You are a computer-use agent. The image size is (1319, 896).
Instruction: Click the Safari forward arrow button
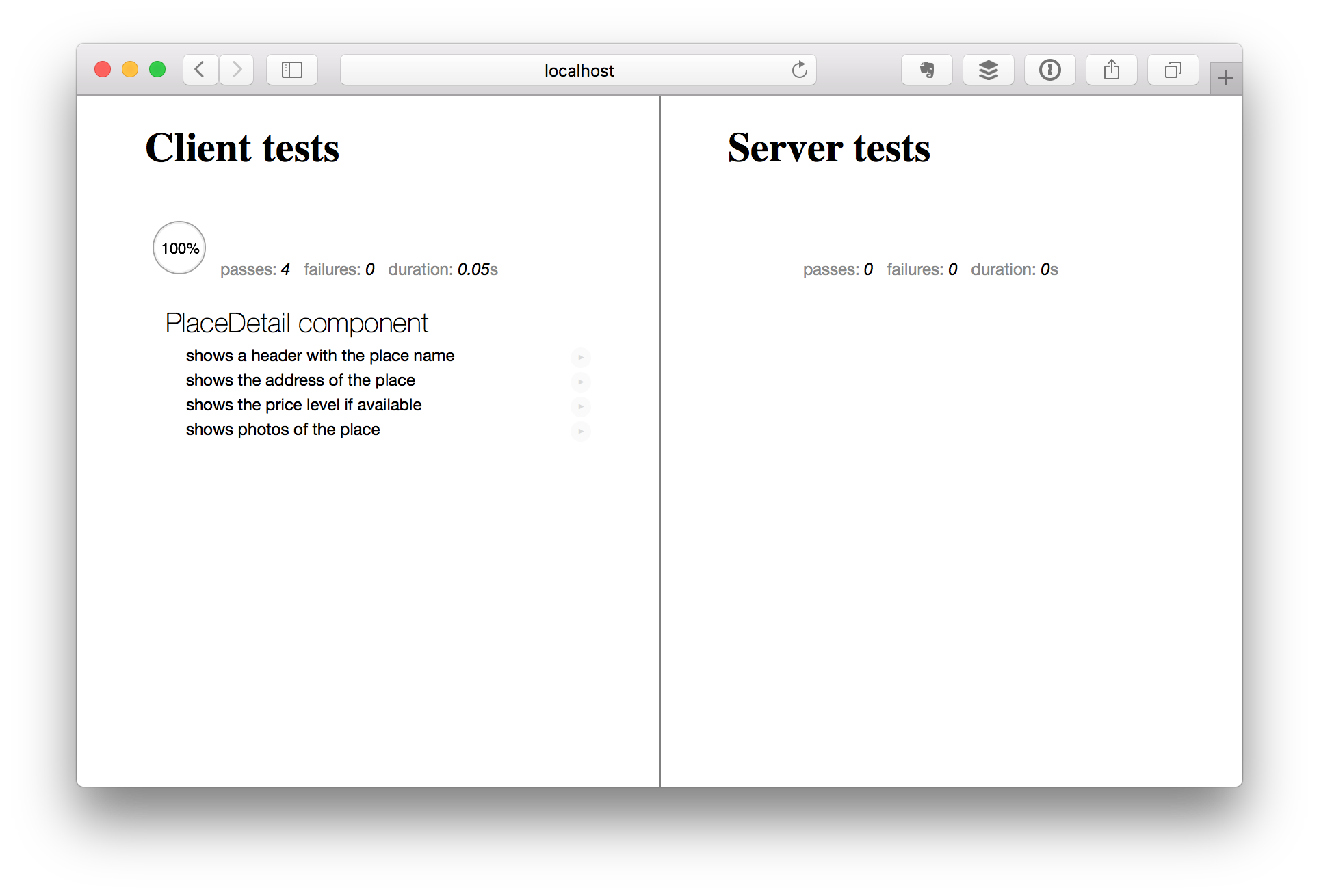coord(237,70)
